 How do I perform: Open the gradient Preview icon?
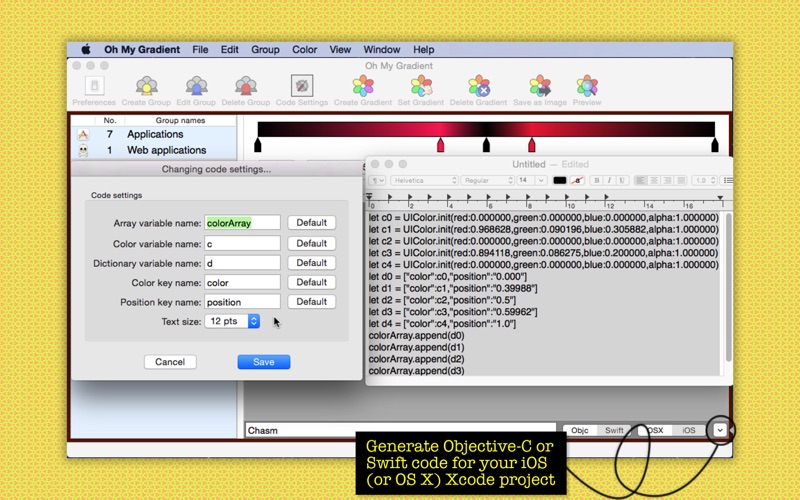(x=587, y=86)
